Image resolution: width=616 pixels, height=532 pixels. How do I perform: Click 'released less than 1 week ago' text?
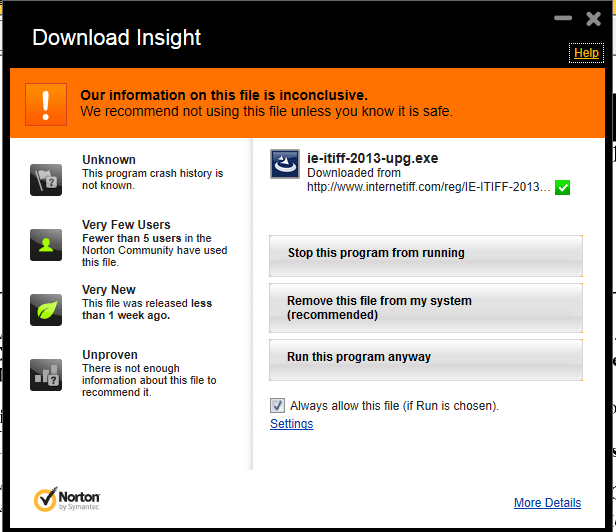147,309
